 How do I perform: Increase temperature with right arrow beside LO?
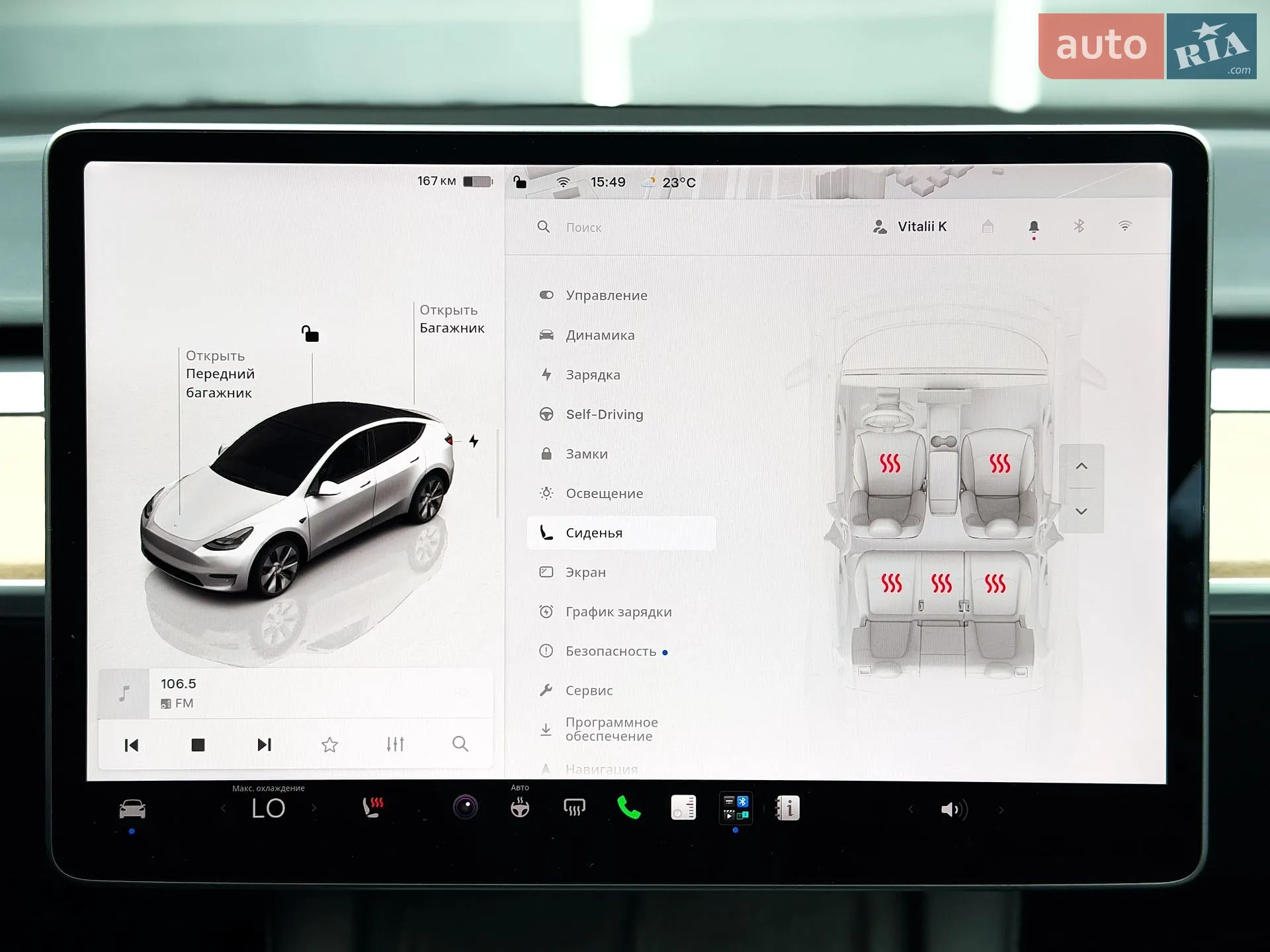[314, 808]
